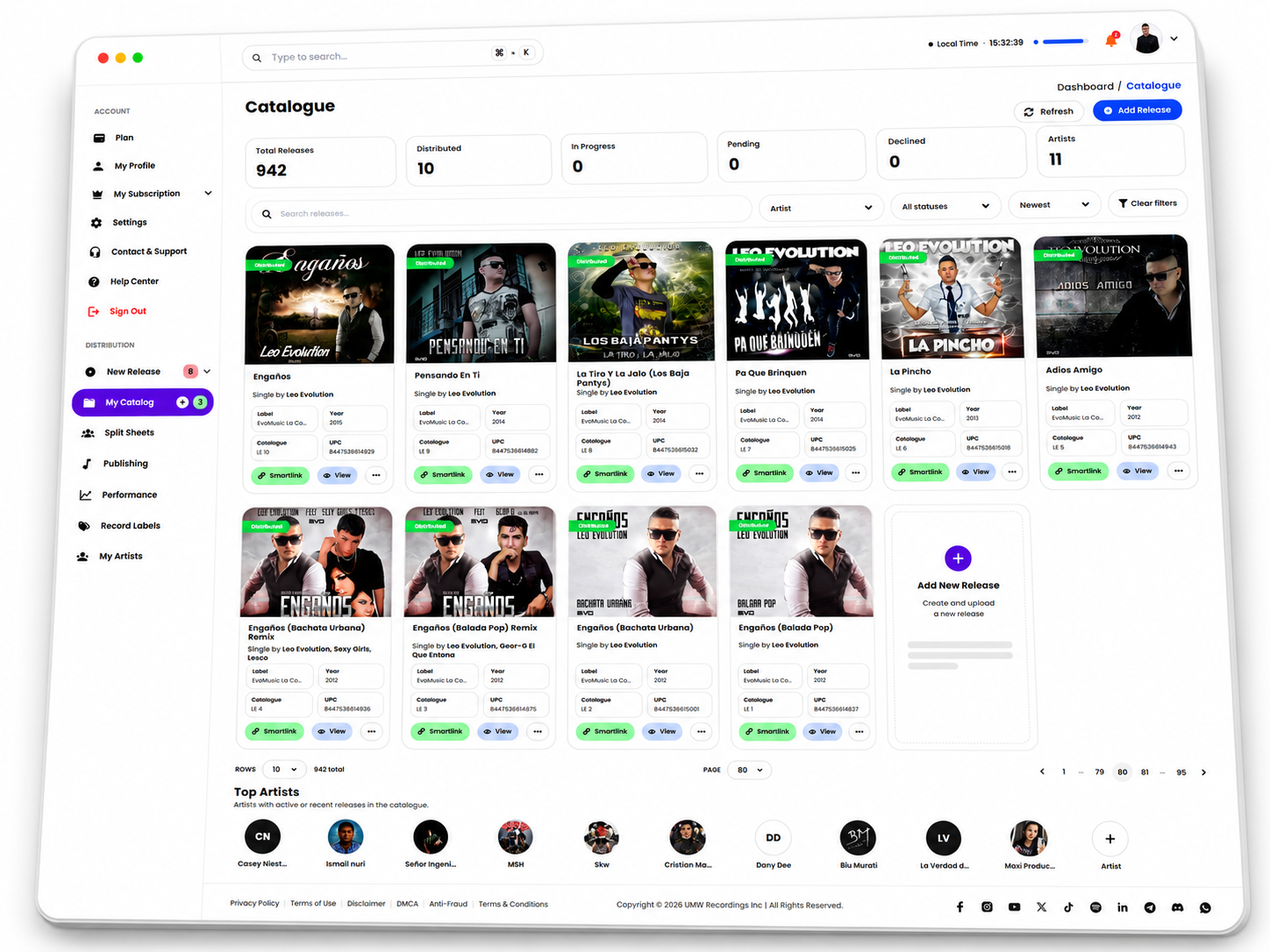The width and height of the screenshot is (1270, 952).
Task: Click add Artist plus circle
Action: 1109,839
